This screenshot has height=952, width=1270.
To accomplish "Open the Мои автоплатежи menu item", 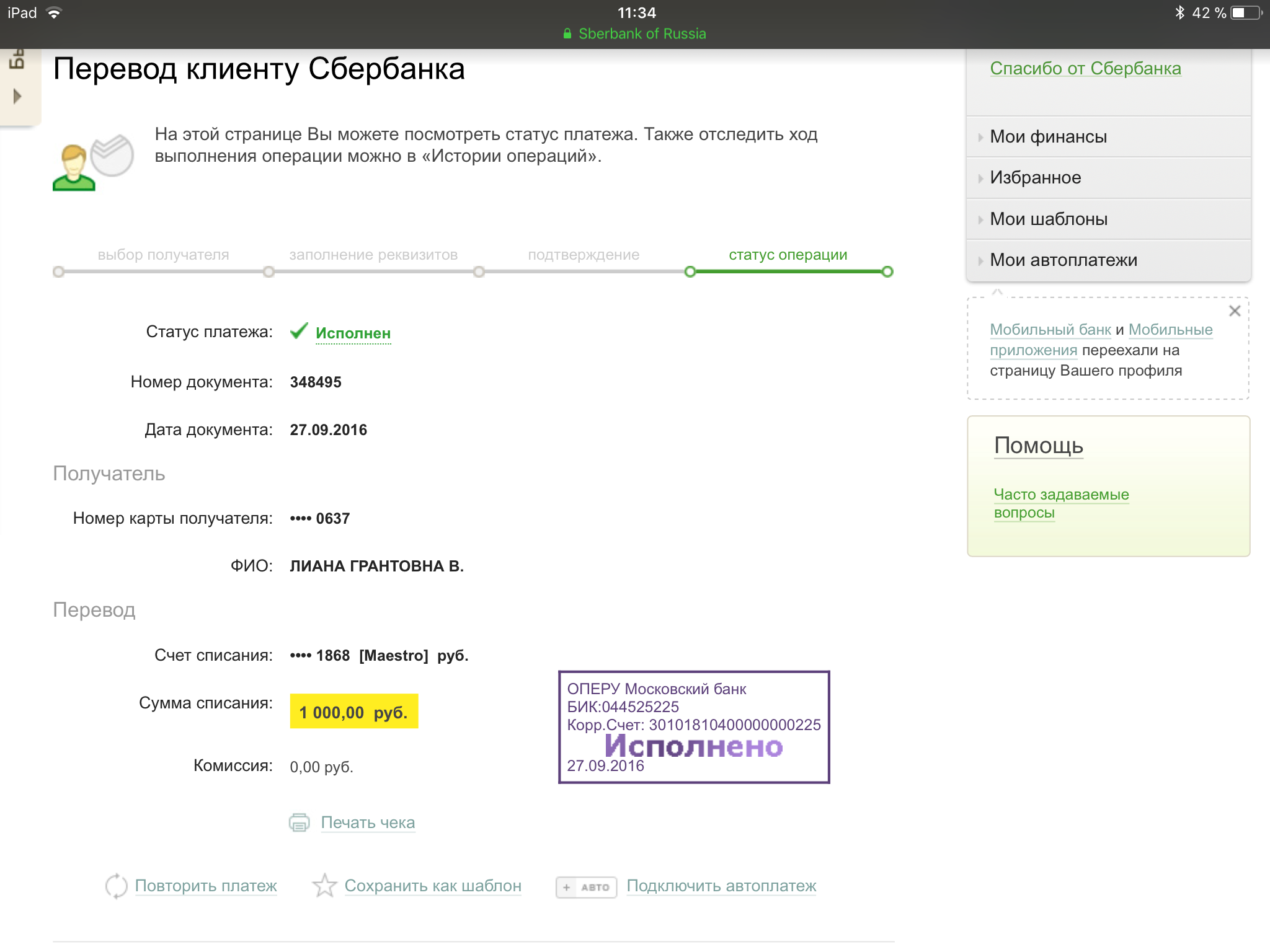I will pos(1063,260).
